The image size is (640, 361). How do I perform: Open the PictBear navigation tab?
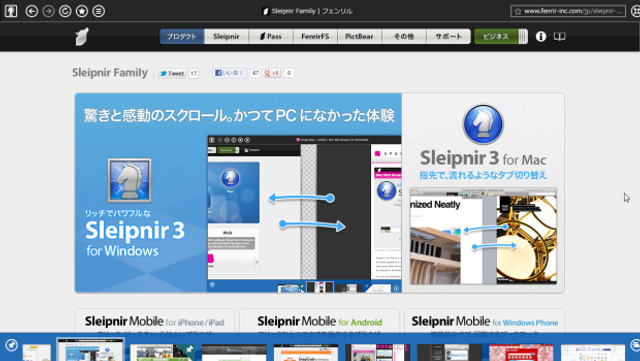[x=359, y=36]
